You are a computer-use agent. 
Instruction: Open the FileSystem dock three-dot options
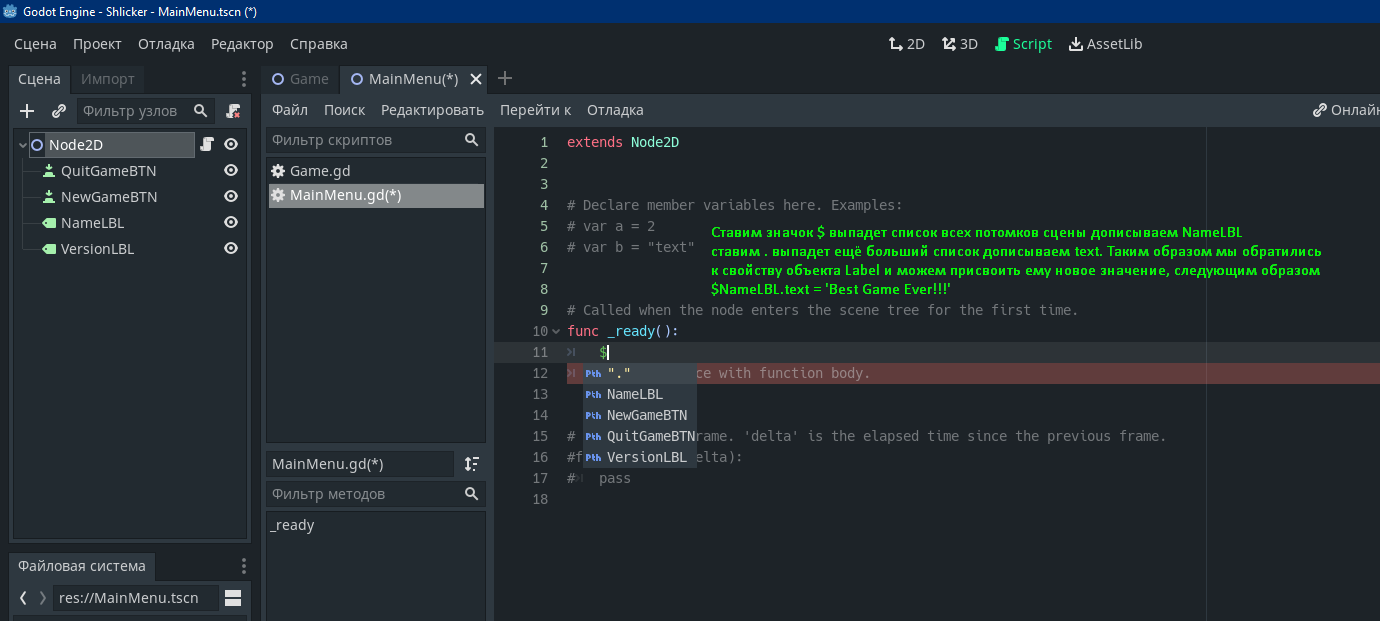click(244, 566)
